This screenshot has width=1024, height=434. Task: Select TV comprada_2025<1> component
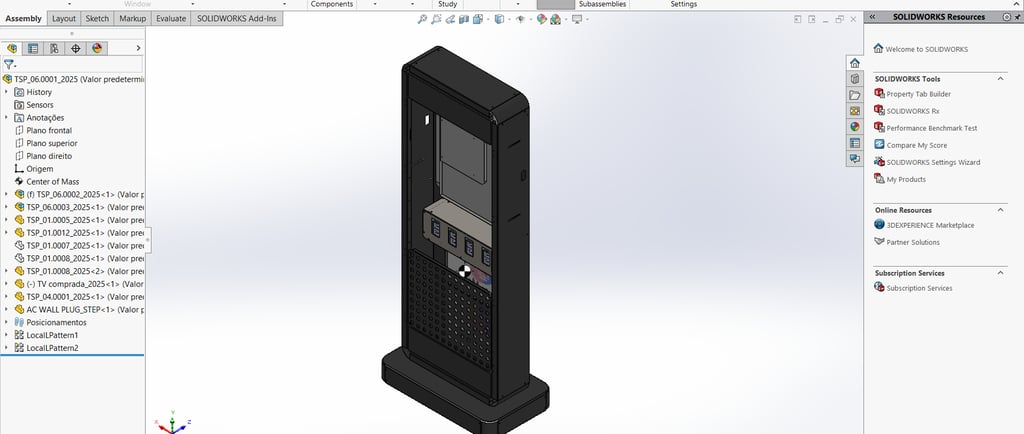pos(84,284)
